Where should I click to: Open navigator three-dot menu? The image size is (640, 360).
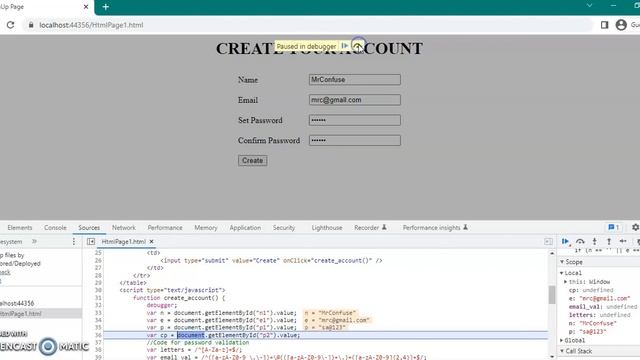pos(74,242)
